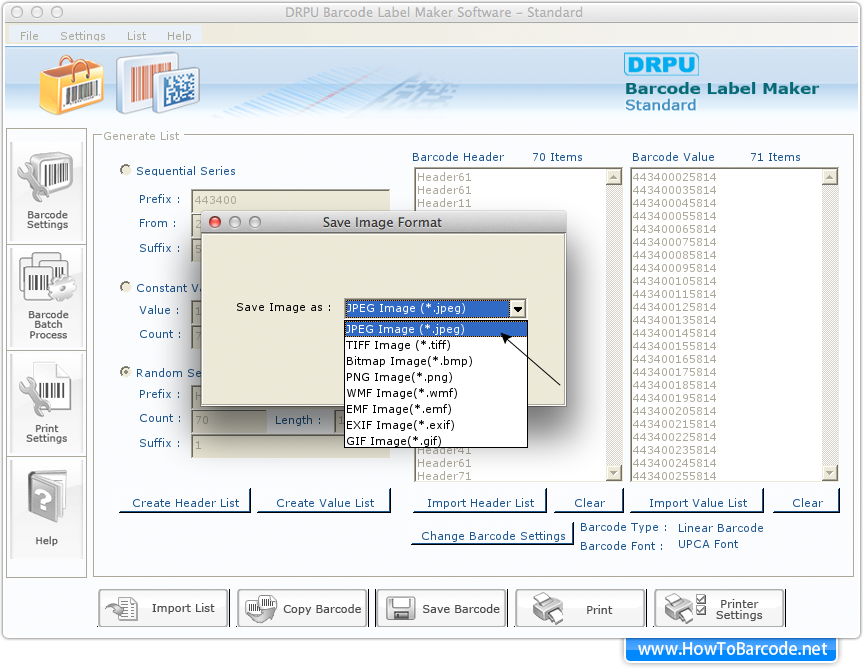Viewport: 863px width, 669px height.
Task: Choose JPEG Image (*.jpeg) from the list
Action: [436, 329]
